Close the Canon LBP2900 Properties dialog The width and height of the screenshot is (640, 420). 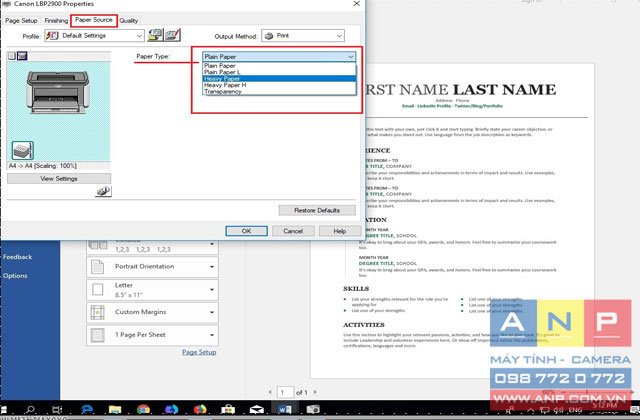tap(356, 4)
